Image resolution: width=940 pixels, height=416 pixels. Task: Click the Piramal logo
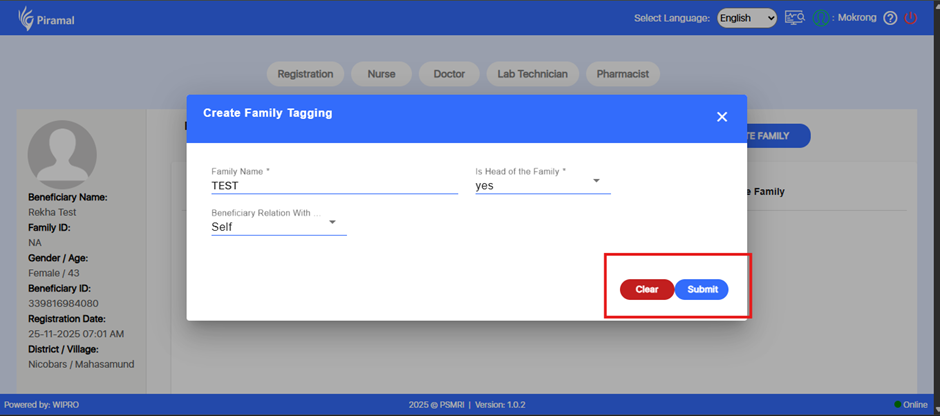(x=41, y=18)
